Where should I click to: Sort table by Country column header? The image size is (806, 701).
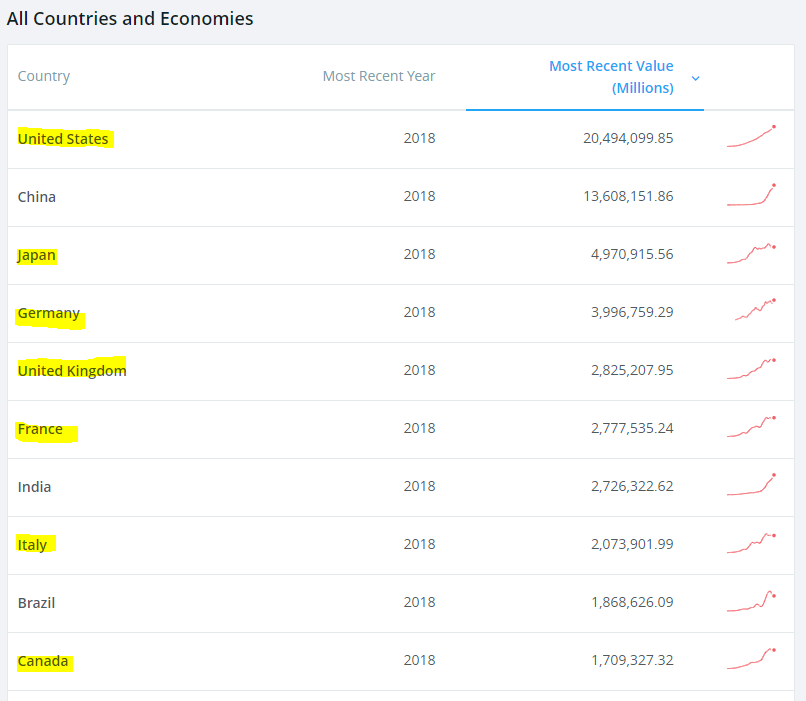(44, 76)
